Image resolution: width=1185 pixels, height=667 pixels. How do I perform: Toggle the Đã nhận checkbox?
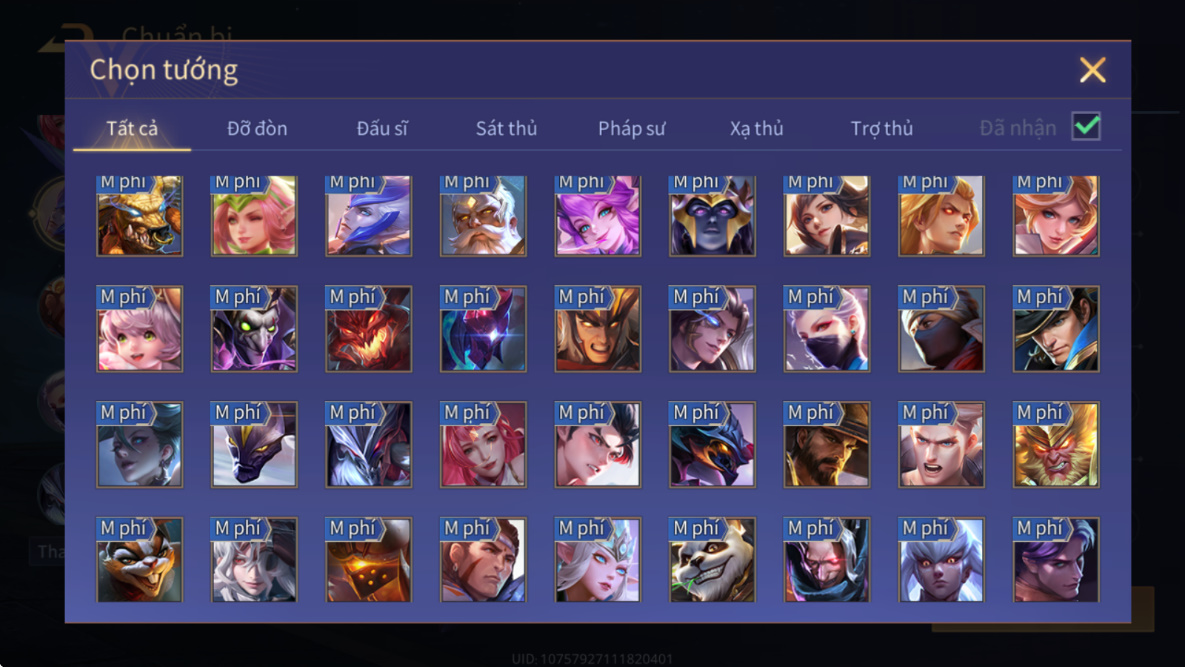pos(1086,126)
